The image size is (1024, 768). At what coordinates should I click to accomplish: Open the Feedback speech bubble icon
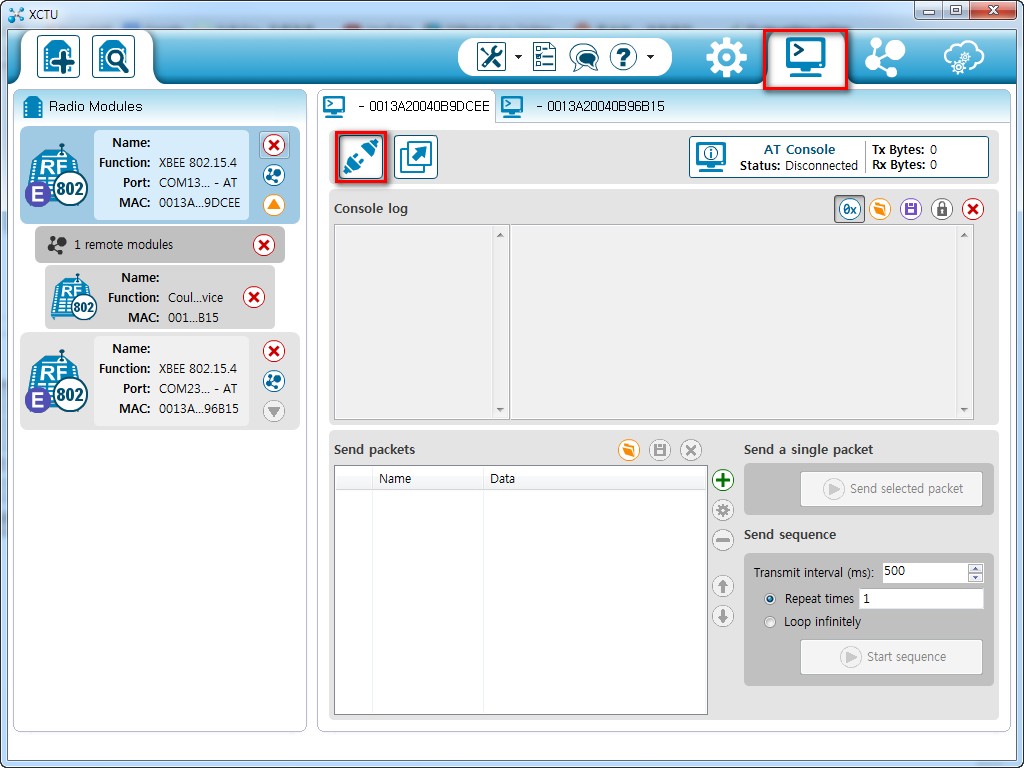pyautogui.click(x=584, y=57)
